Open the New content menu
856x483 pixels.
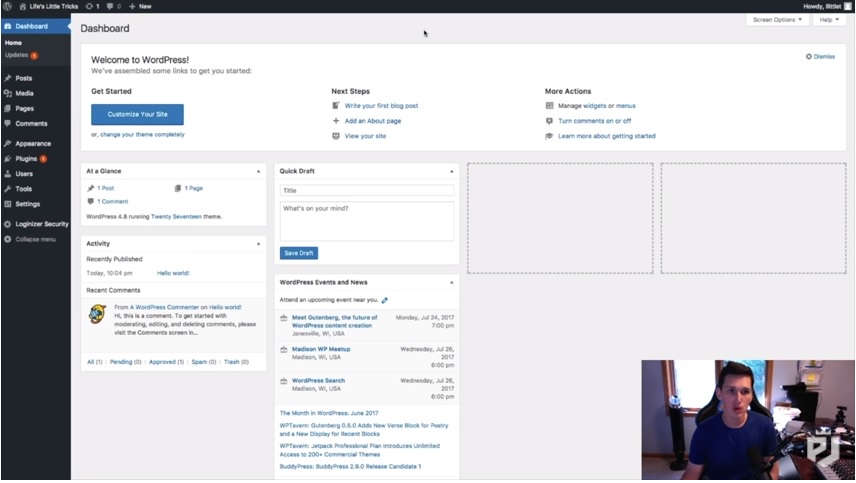140,6
